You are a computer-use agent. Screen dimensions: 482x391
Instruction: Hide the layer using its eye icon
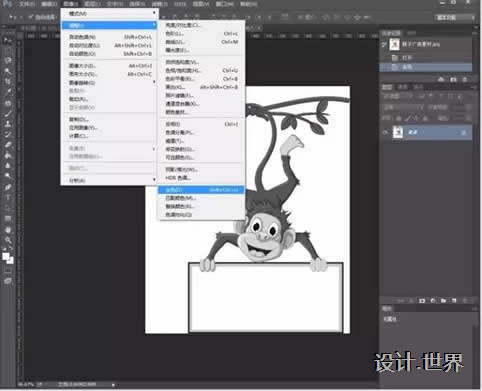tap(385, 132)
